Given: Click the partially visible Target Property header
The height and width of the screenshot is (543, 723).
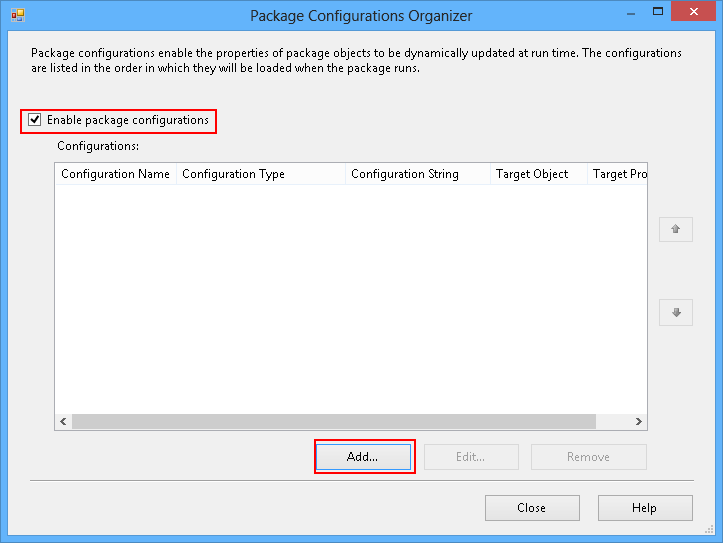Looking at the screenshot, I should tap(619, 174).
